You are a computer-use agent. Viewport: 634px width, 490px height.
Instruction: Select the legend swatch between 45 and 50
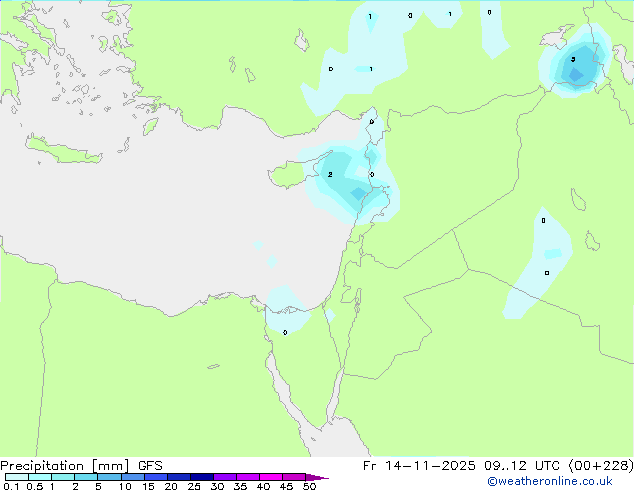click(x=294, y=477)
